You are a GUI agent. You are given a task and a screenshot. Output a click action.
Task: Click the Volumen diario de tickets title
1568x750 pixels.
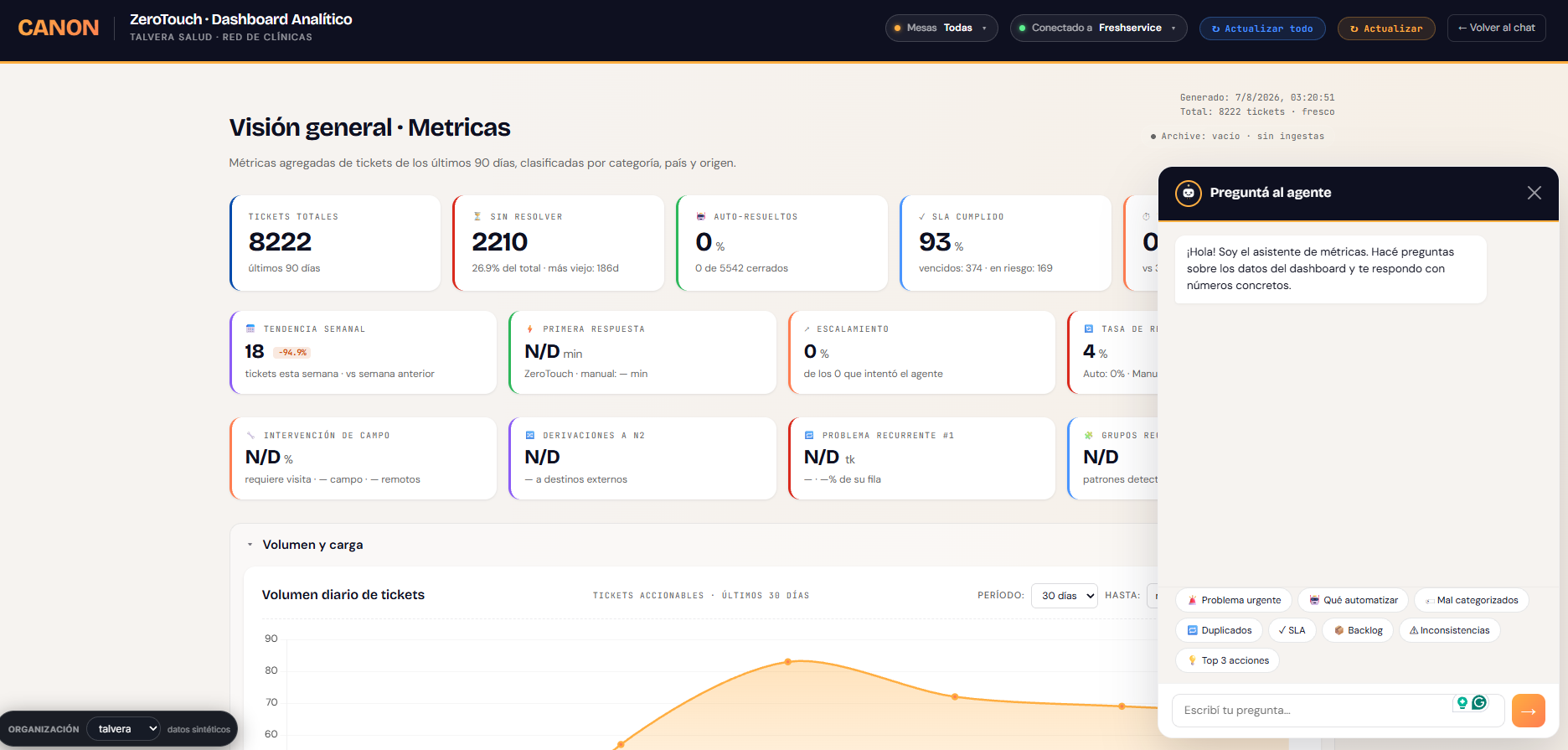(x=343, y=595)
